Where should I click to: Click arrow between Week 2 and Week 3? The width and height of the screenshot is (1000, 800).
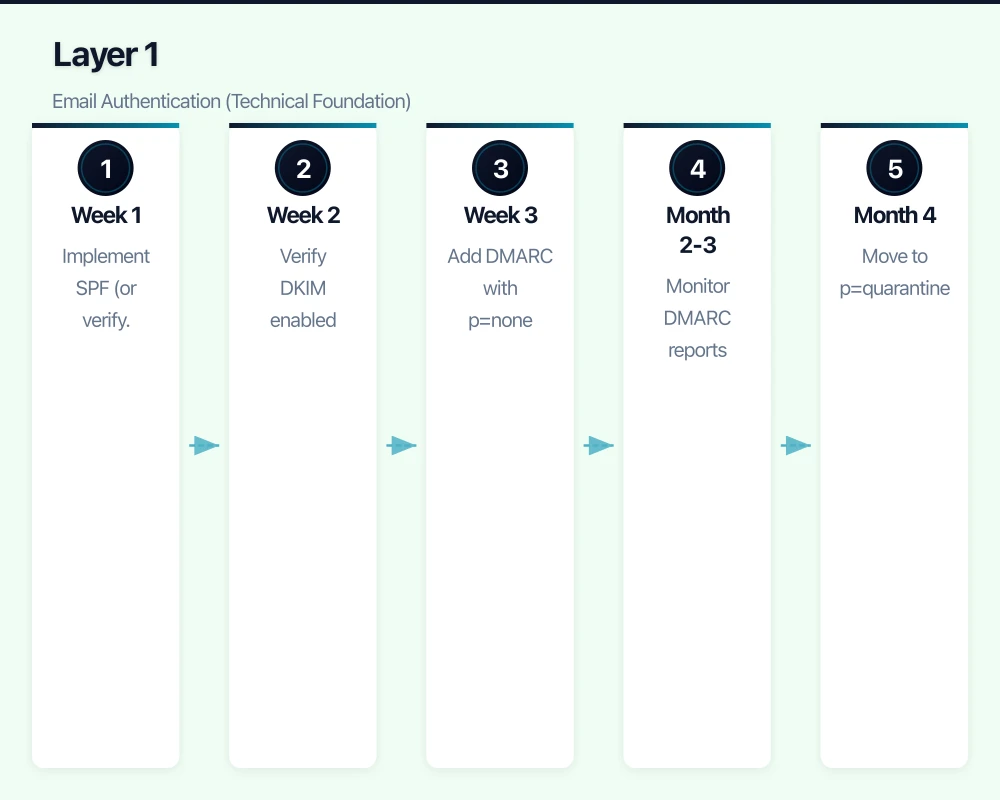(401, 446)
